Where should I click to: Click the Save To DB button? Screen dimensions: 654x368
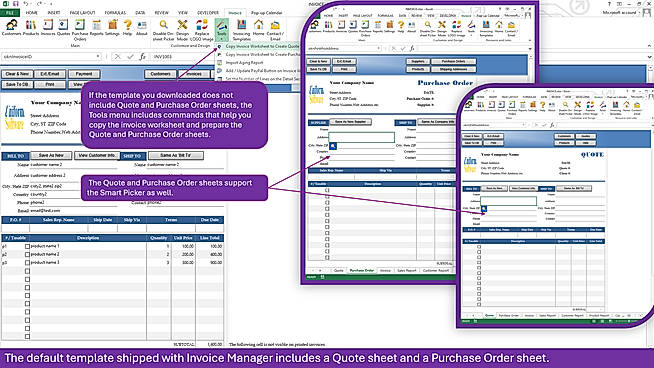click(17, 84)
